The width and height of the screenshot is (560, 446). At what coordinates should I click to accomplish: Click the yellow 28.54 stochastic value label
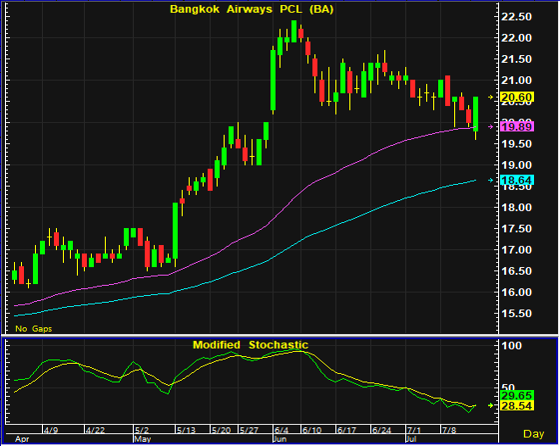click(x=517, y=406)
